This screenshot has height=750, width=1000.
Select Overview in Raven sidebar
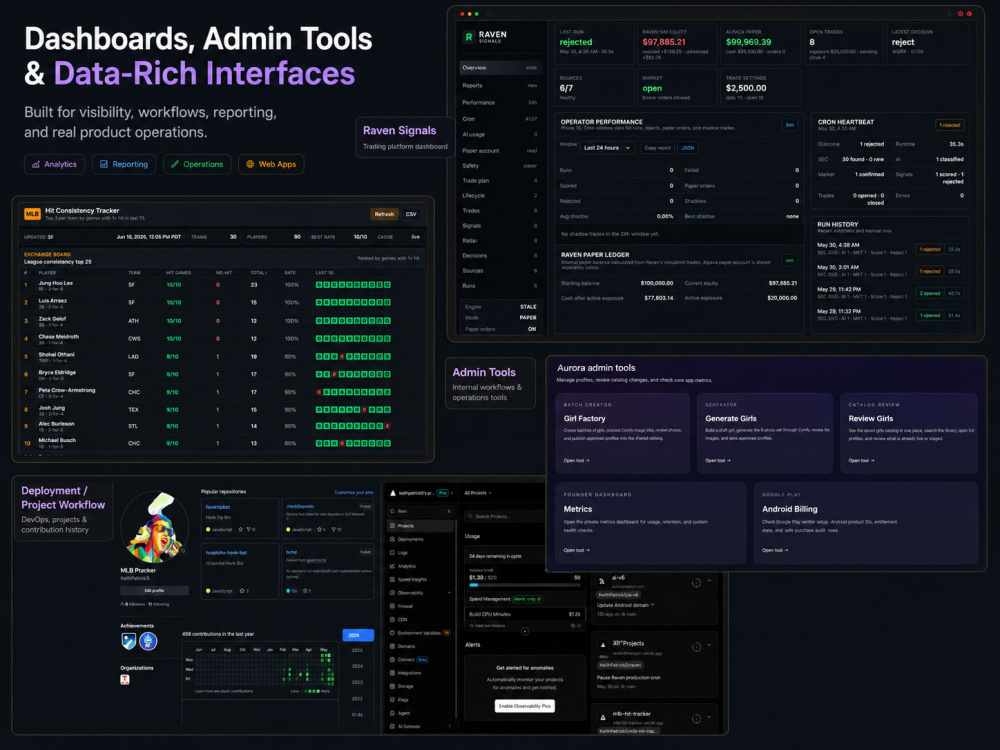click(500, 68)
